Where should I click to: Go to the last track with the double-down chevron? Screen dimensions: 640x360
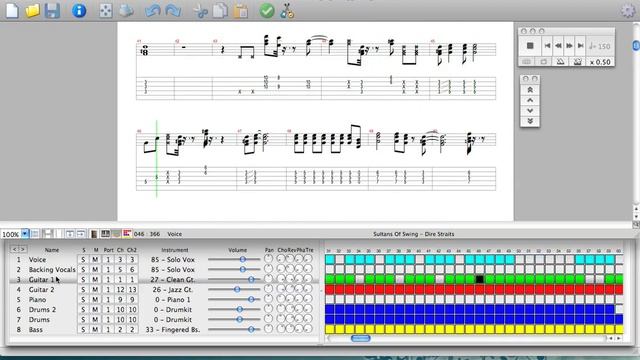coord(530,121)
